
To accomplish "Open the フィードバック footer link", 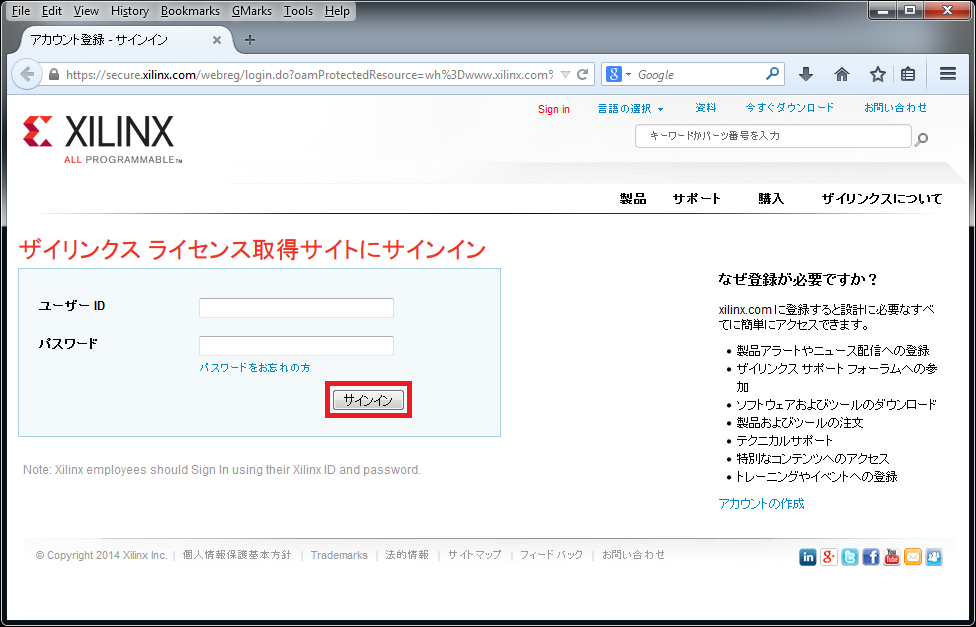I will (x=551, y=554).
